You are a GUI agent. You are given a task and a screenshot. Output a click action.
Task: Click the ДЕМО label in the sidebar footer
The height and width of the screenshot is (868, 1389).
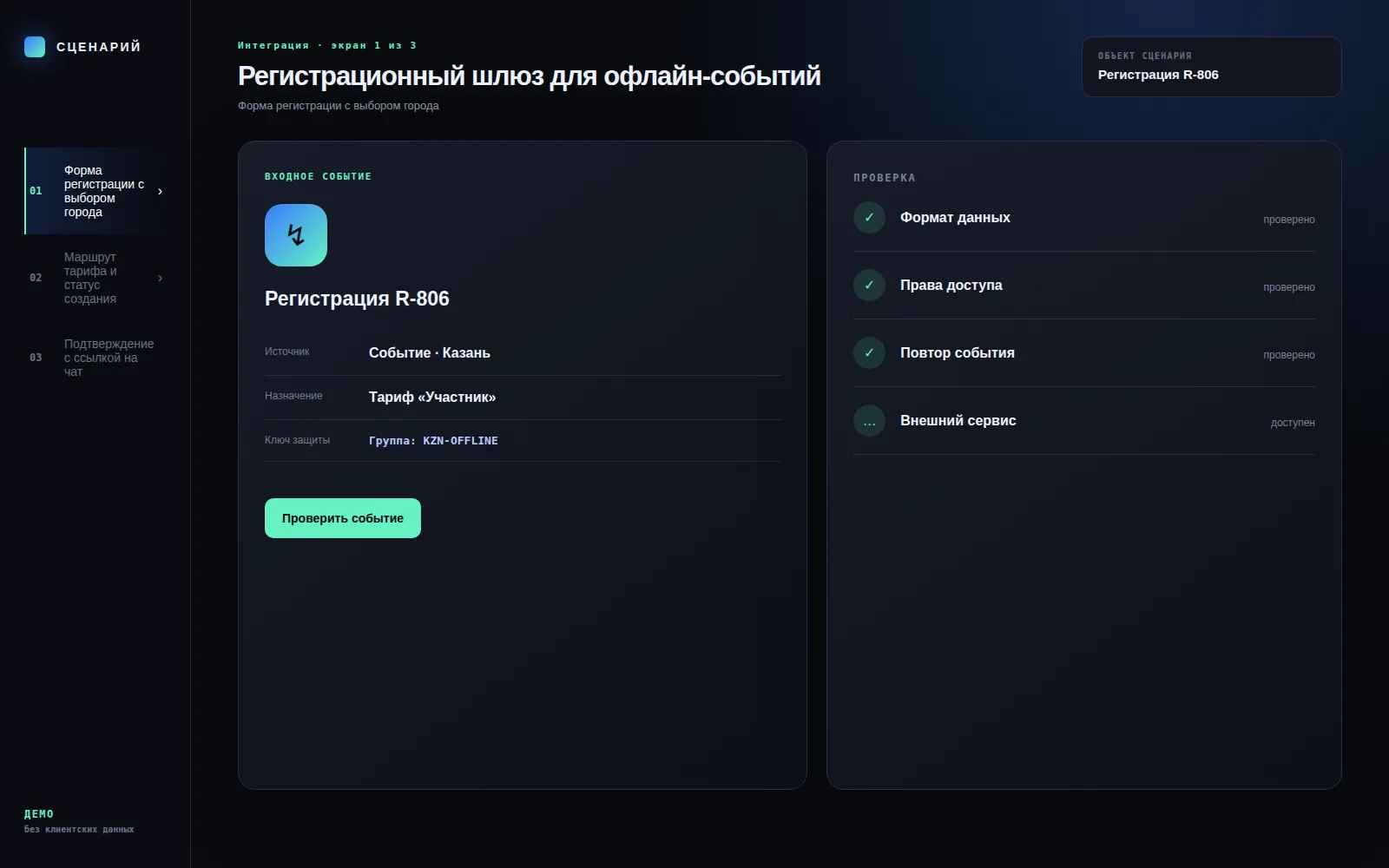(x=39, y=814)
